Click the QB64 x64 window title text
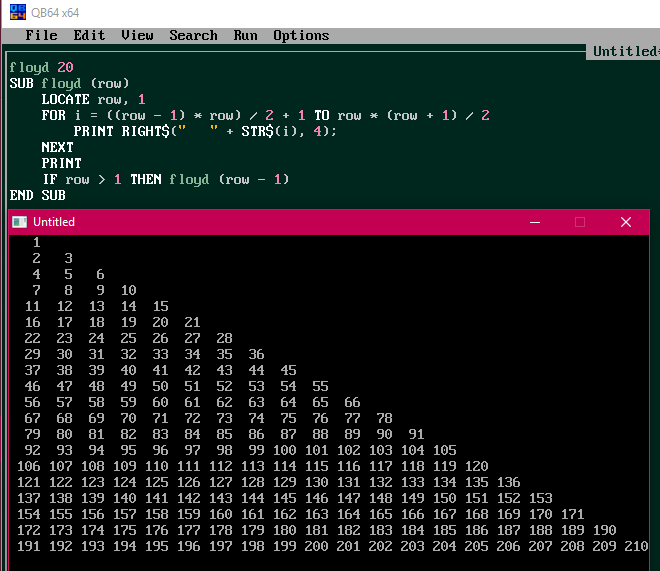This screenshot has width=660, height=571. coord(55,13)
